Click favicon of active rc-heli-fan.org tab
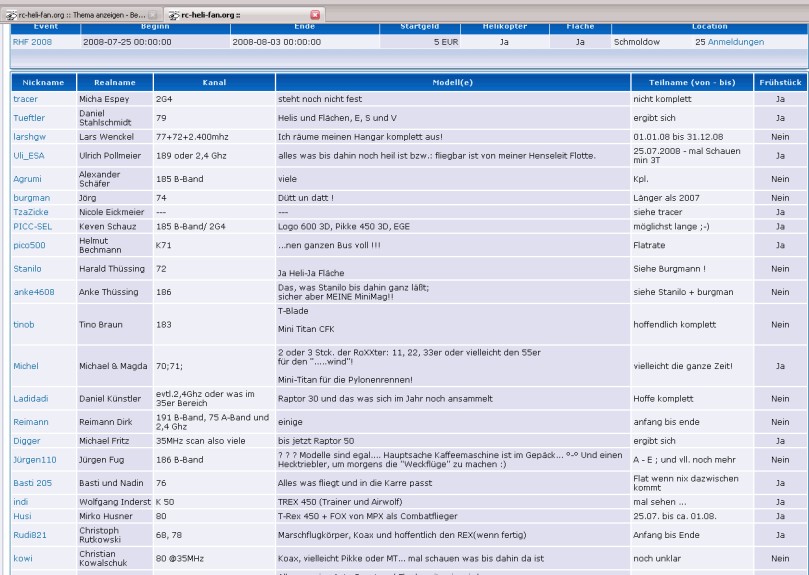The image size is (809, 575). (174, 15)
